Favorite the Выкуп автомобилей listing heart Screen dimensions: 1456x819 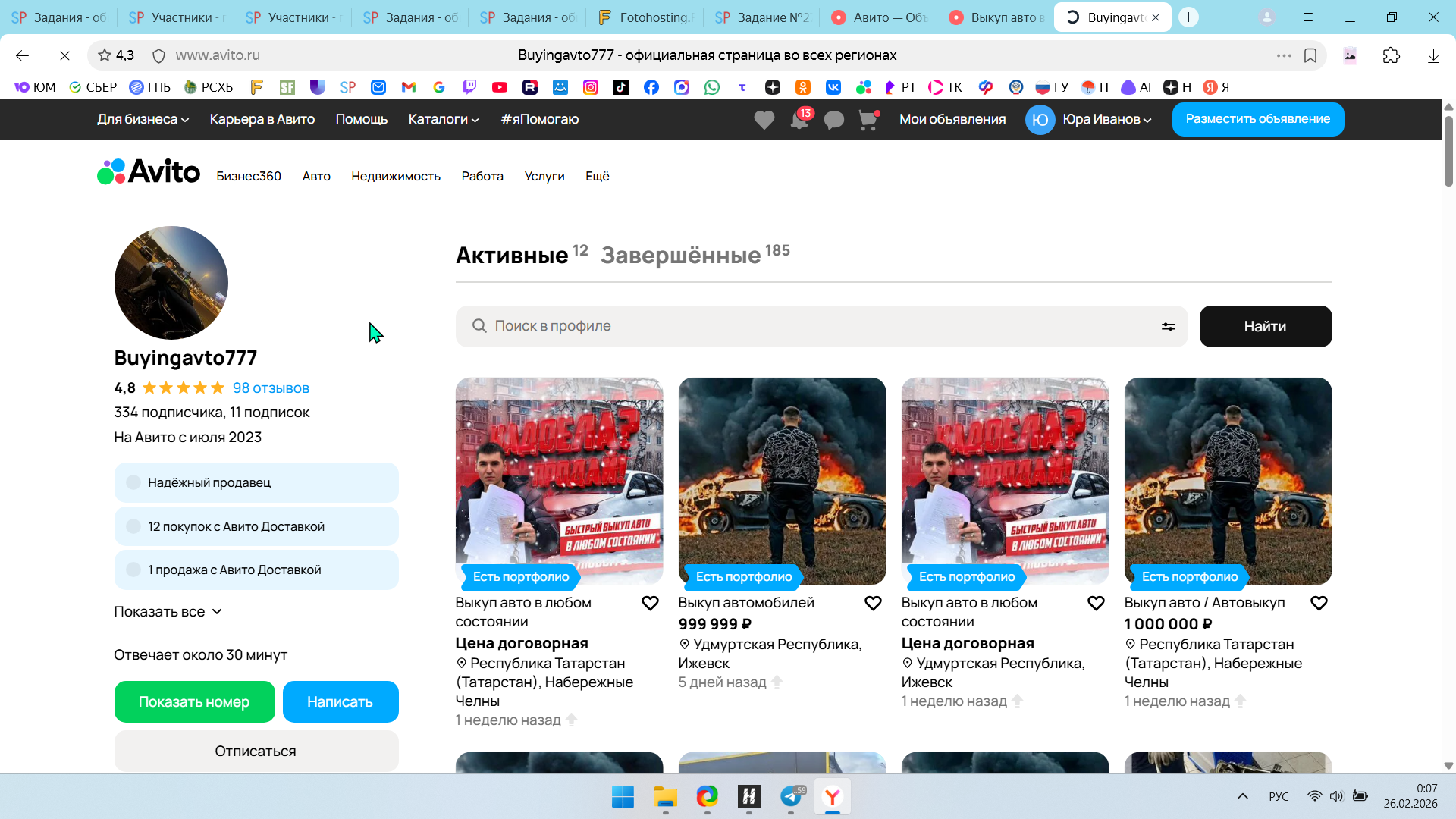pyautogui.click(x=873, y=603)
